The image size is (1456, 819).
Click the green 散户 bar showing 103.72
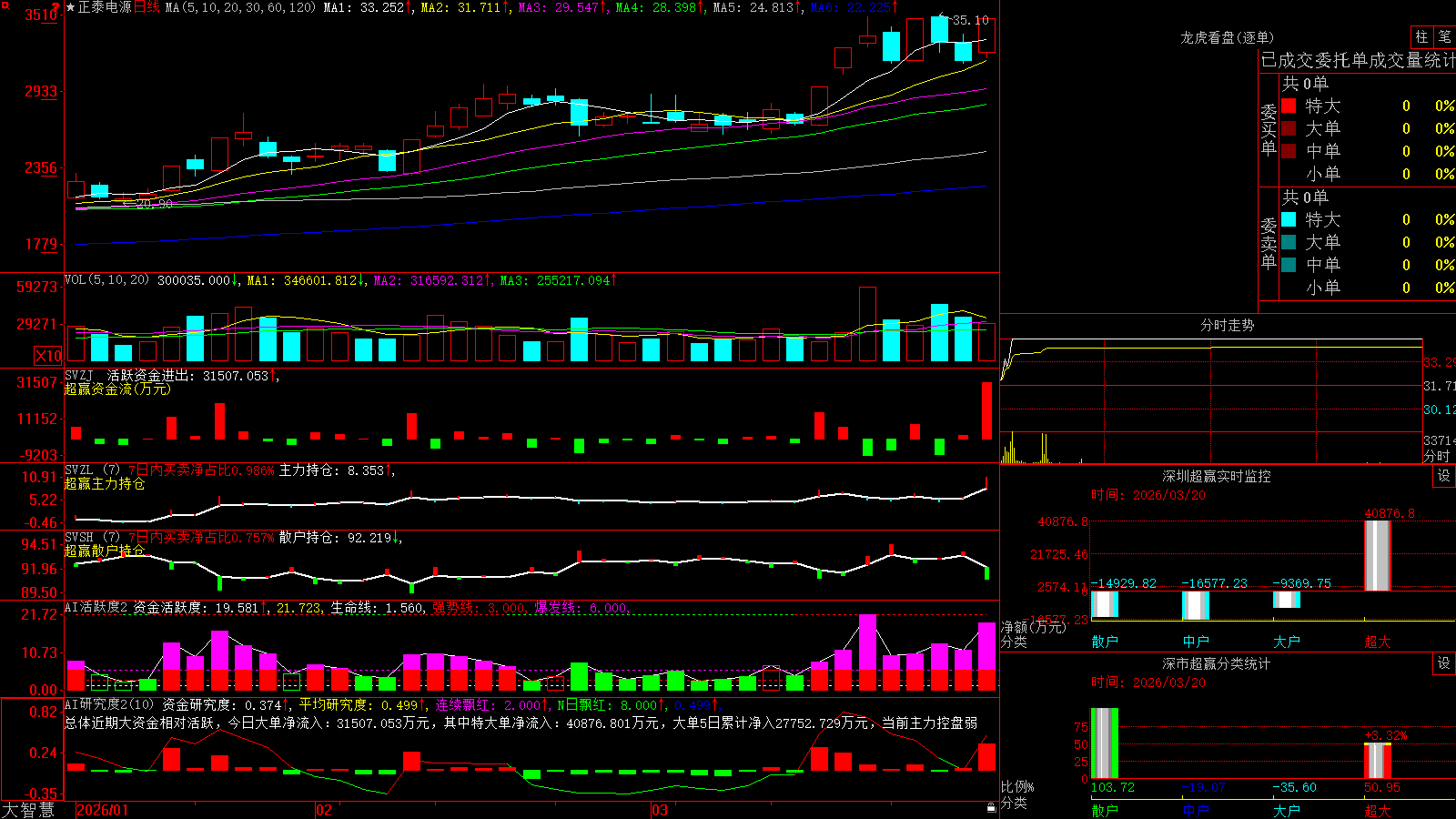[x=1105, y=743]
